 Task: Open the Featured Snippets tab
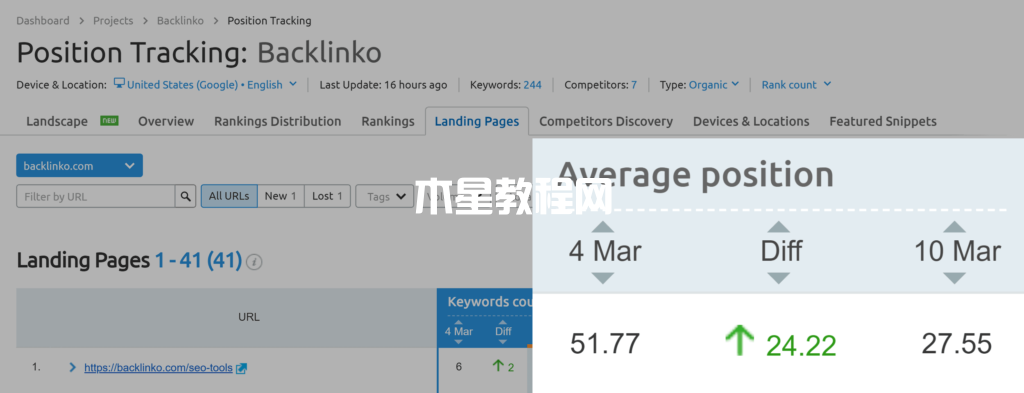pos(883,121)
